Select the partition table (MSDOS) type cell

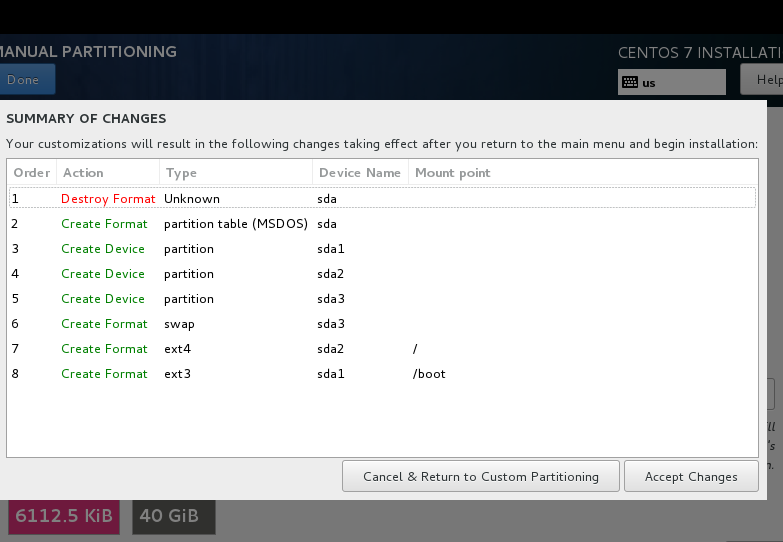236,224
